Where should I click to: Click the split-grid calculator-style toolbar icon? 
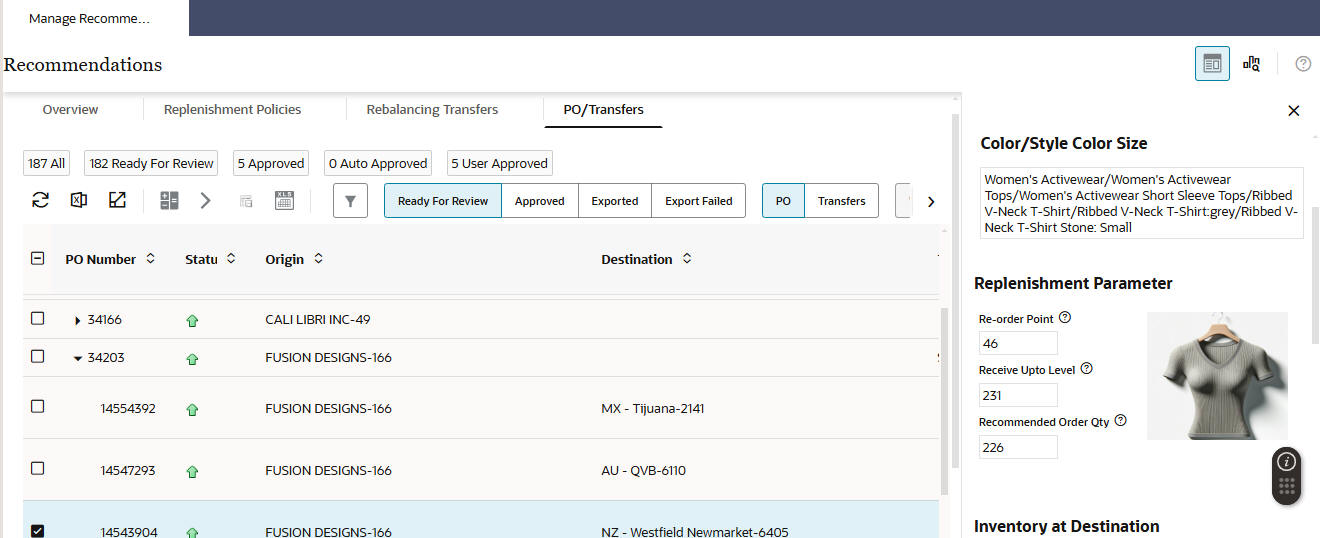[x=169, y=200]
